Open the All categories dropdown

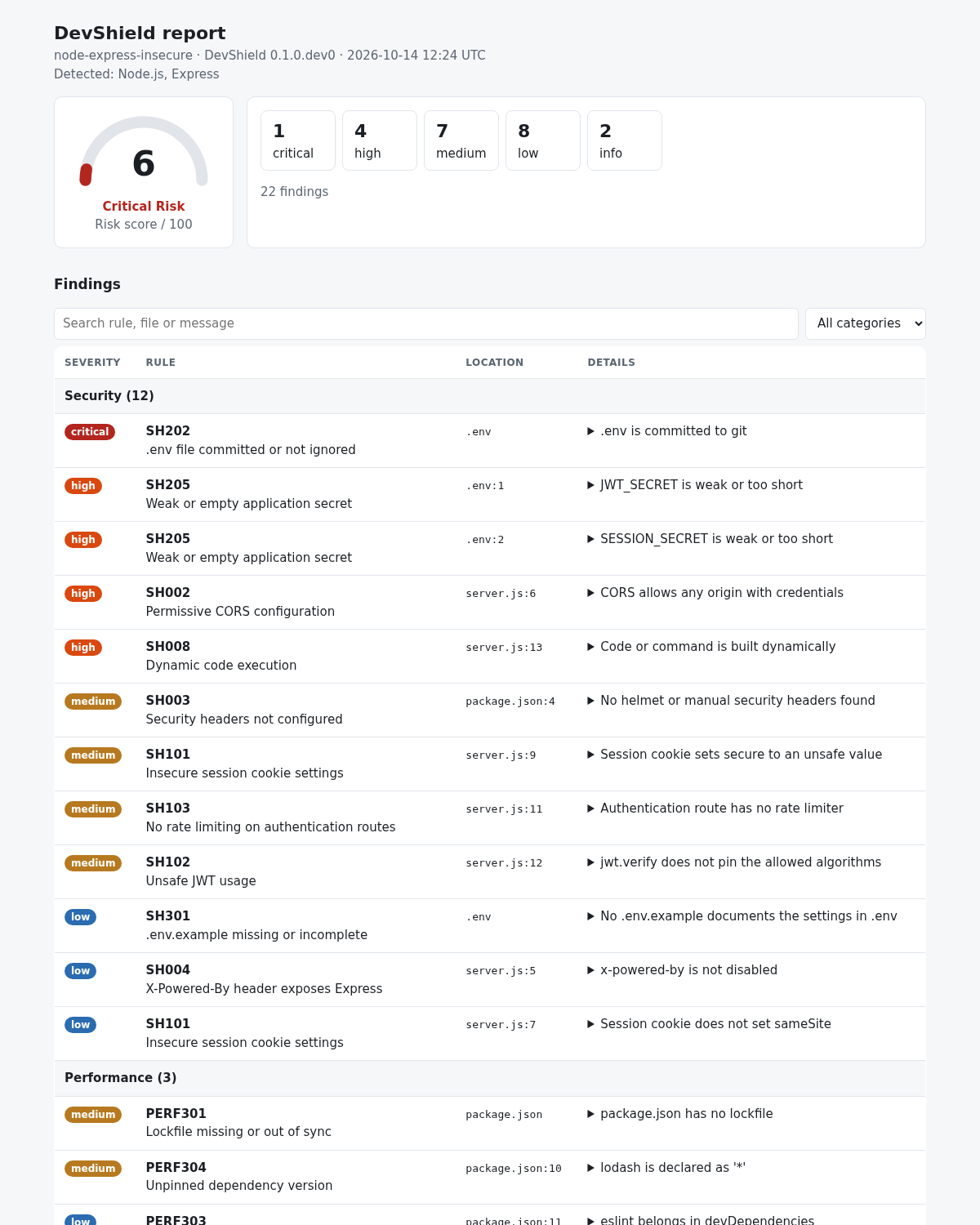click(865, 323)
